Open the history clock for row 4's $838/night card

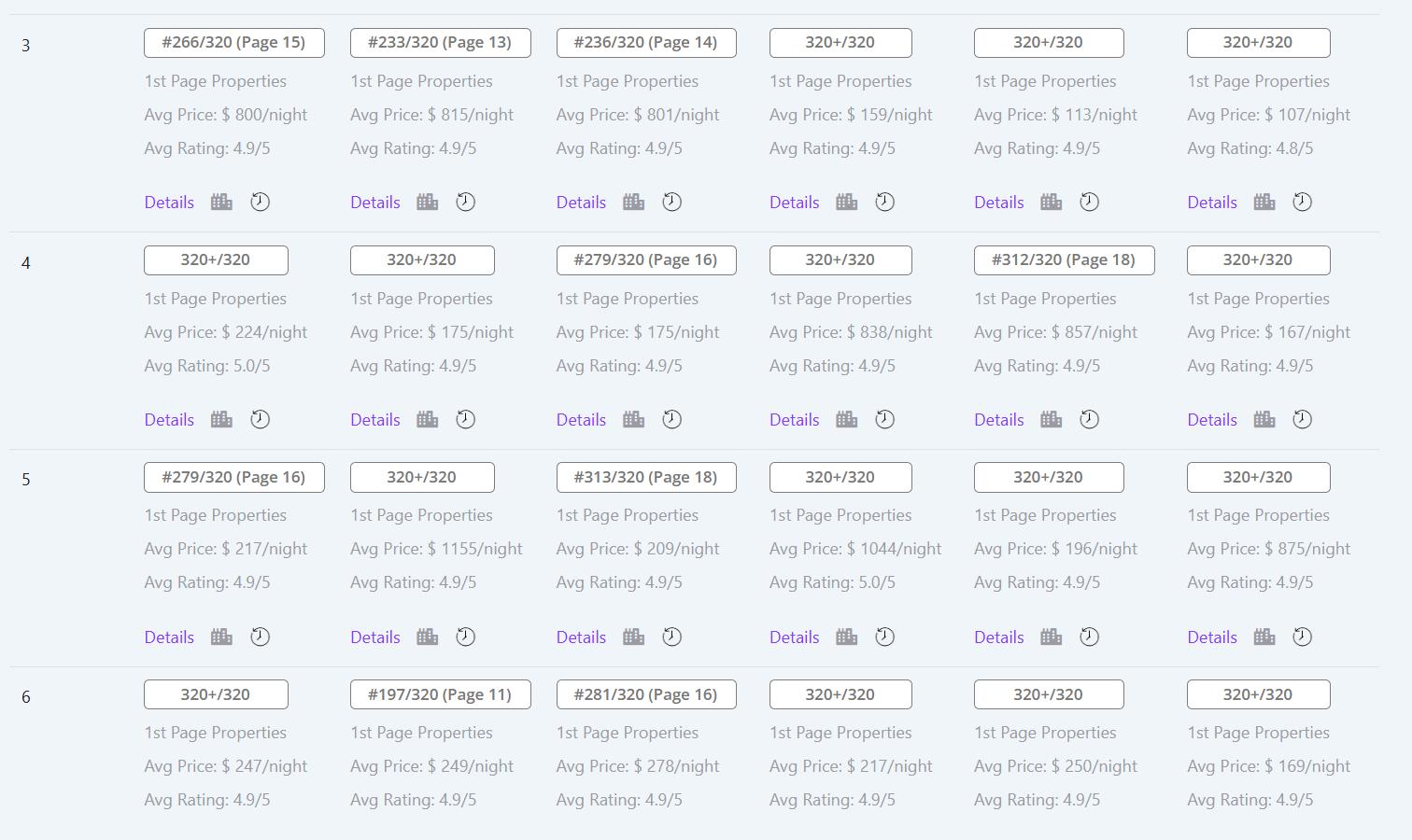[x=884, y=419]
